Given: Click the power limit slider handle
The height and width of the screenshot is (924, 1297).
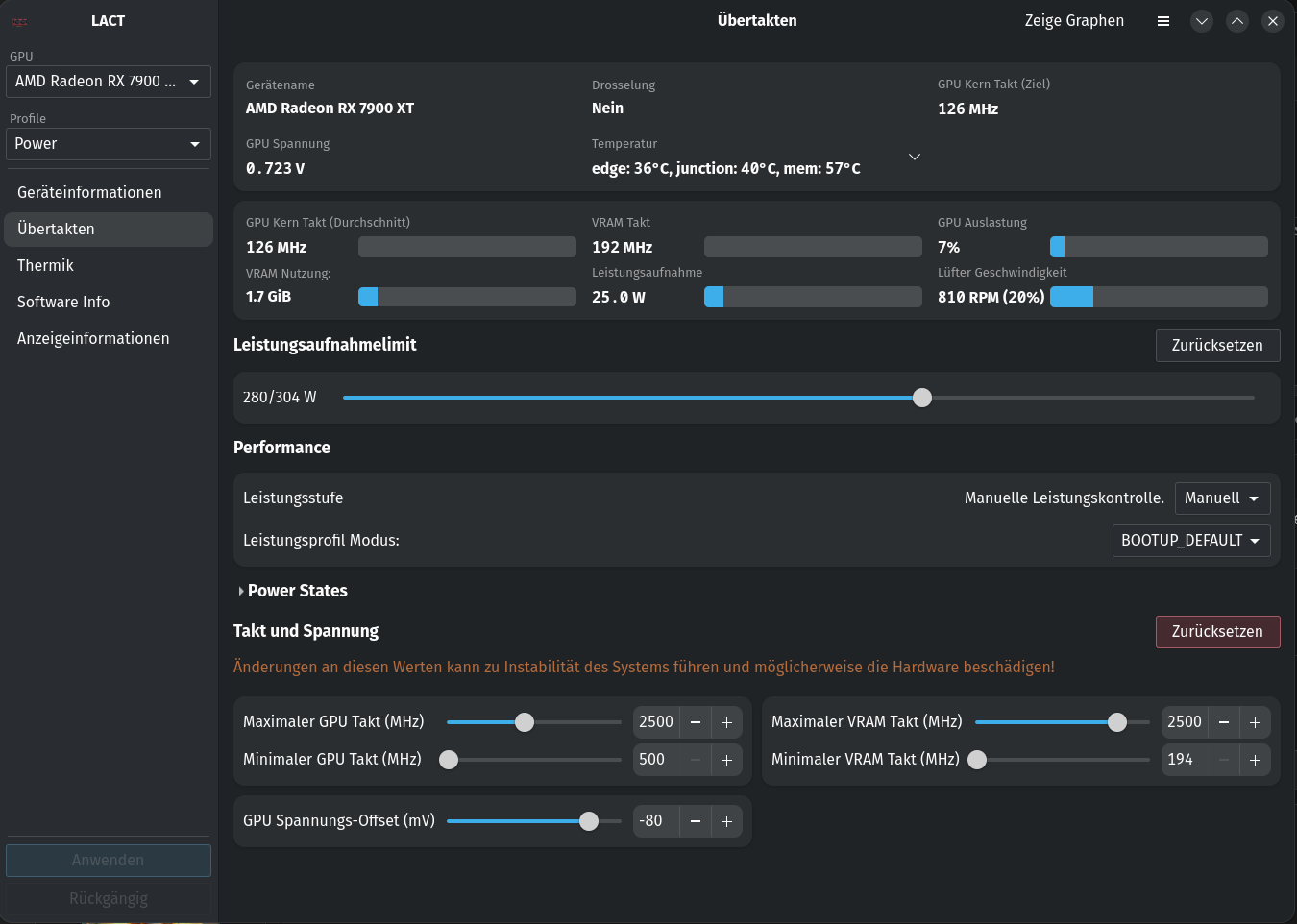Looking at the screenshot, I should tap(922, 398).
